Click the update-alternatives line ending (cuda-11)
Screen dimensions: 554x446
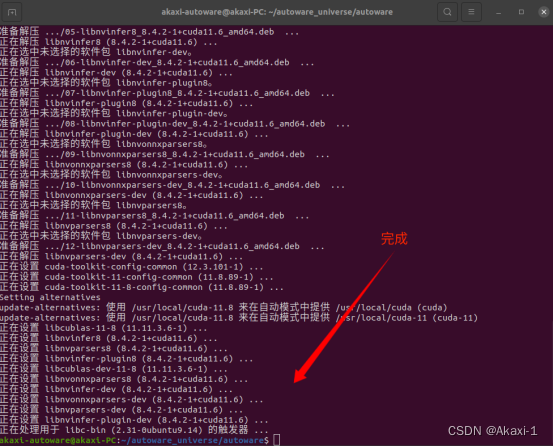click(x=239, y=318)
